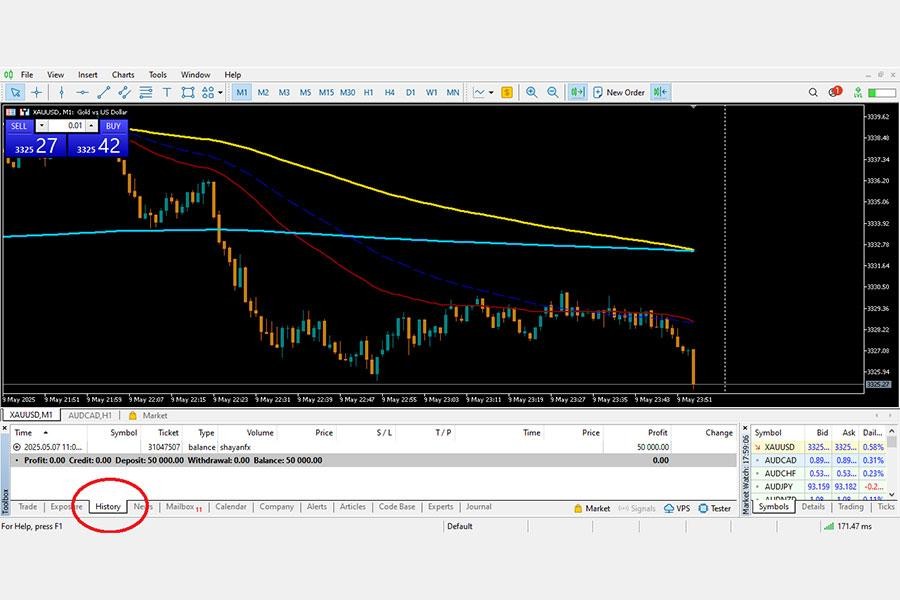The height and width of the screenshot is (600, 900).
Task: Zoom out of the chart
Action: [x=551, y=92]
